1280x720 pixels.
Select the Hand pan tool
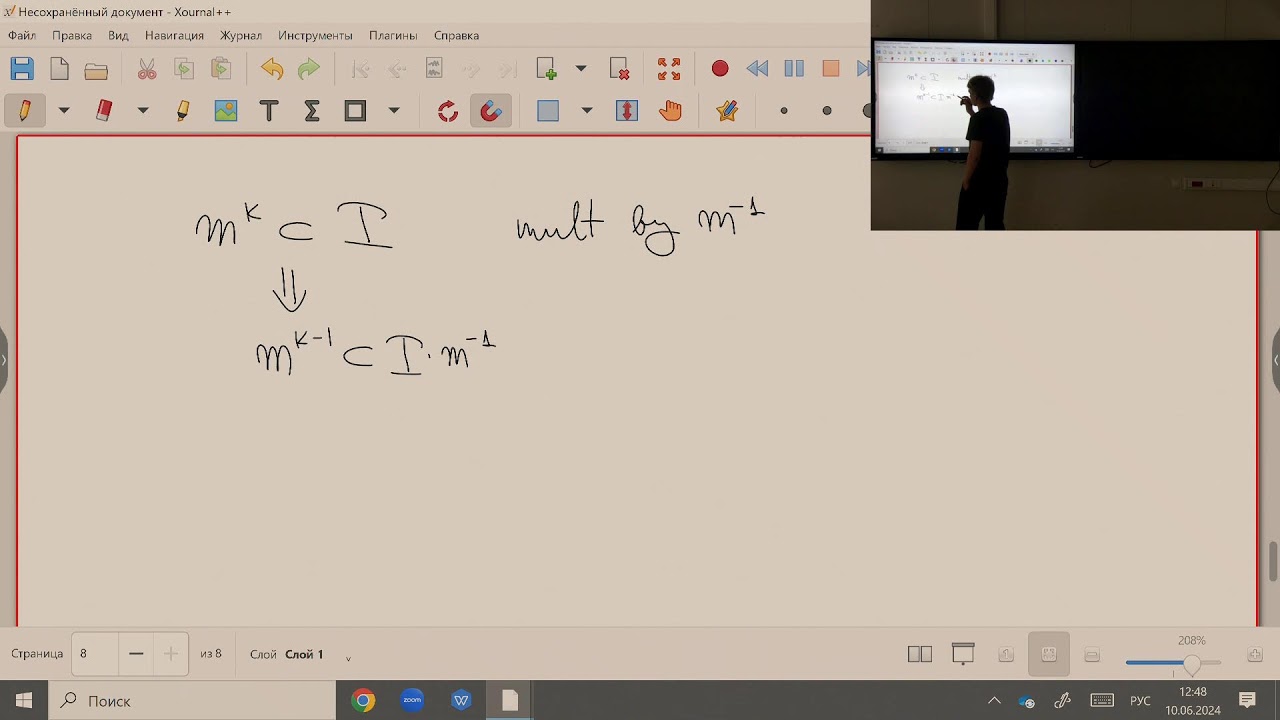click(x=670, y=110)
